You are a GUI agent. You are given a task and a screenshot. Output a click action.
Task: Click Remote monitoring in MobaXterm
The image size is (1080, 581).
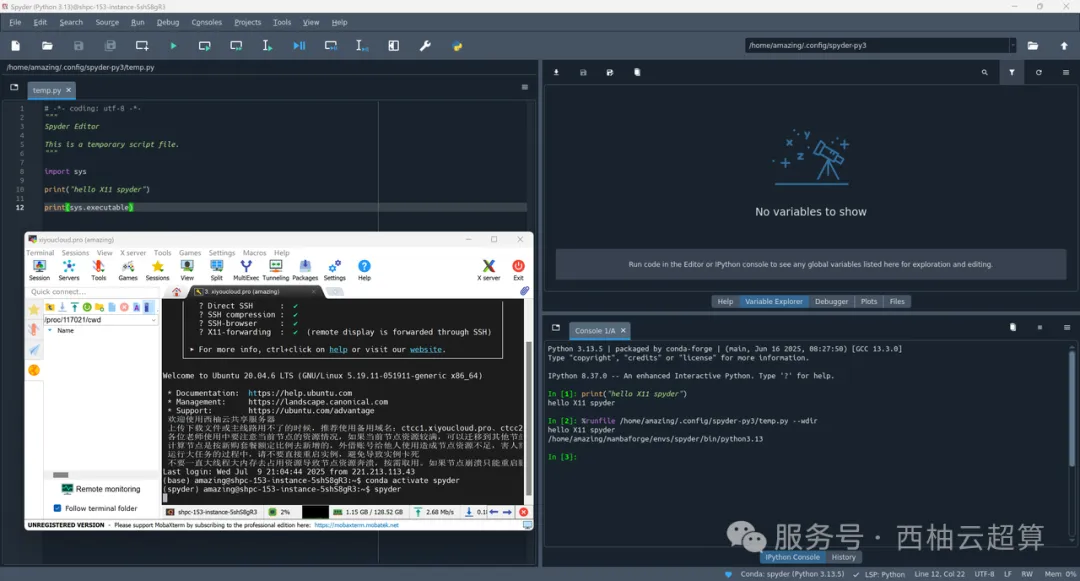coord(101,489)
